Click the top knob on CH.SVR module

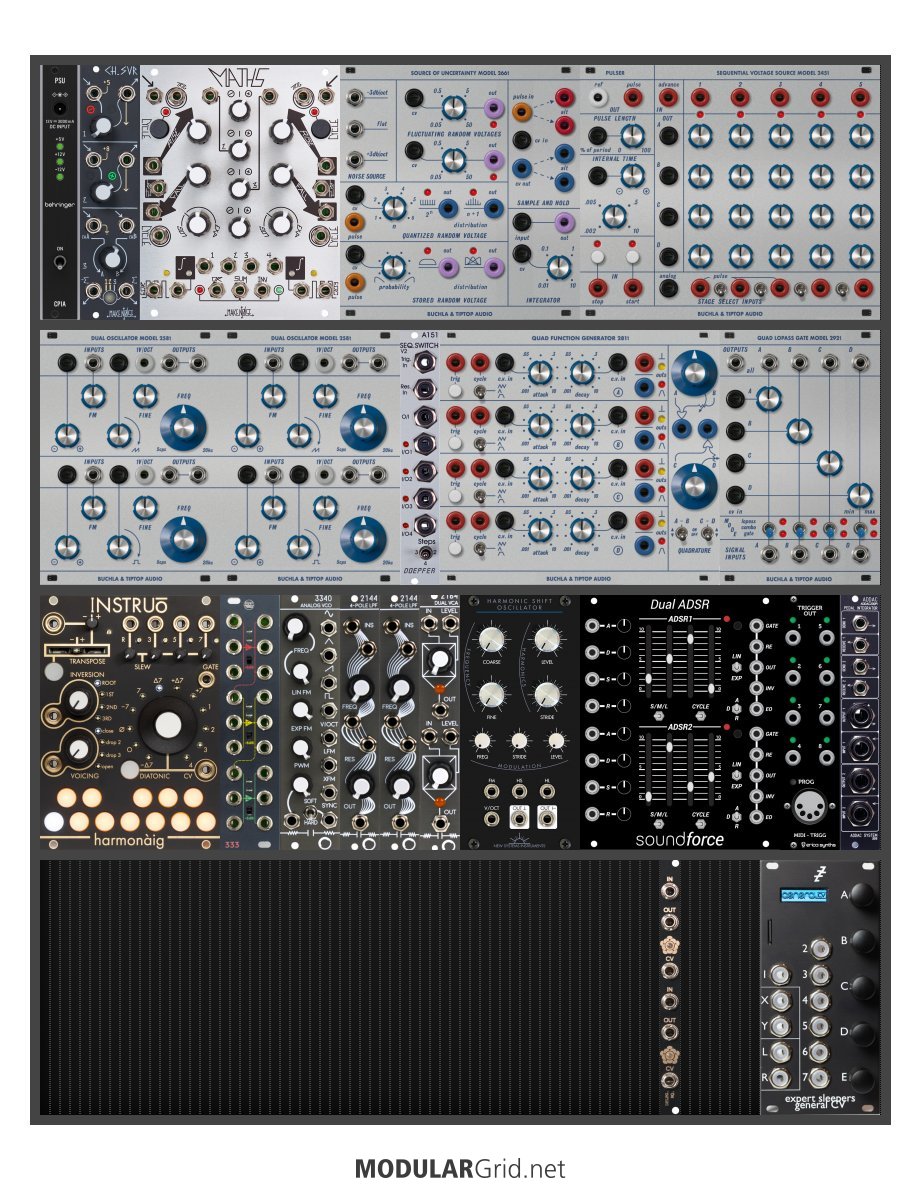[x=103, y=126]
